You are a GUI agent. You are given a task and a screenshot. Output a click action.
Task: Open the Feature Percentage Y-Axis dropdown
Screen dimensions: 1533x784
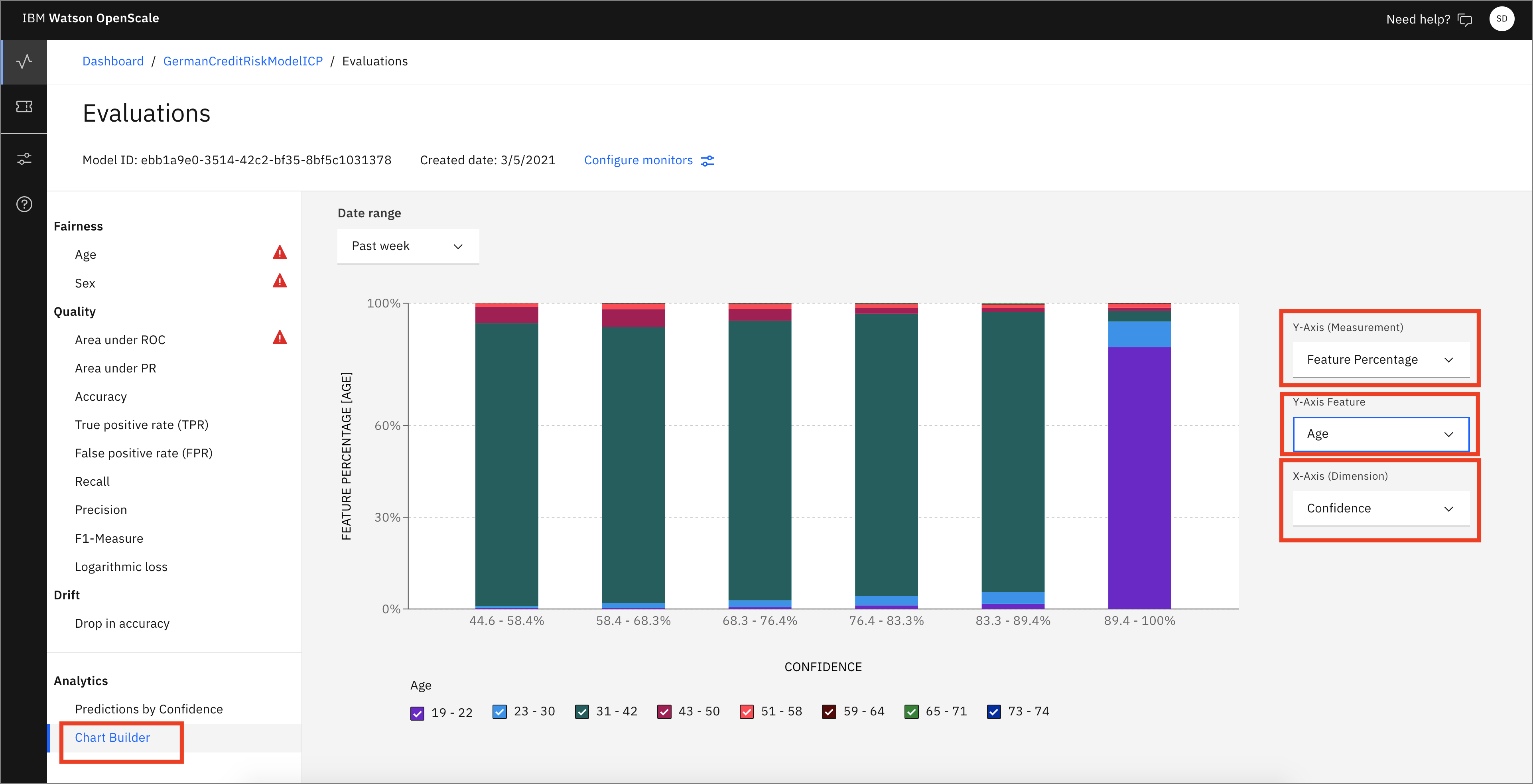(x=1381, y=360)
